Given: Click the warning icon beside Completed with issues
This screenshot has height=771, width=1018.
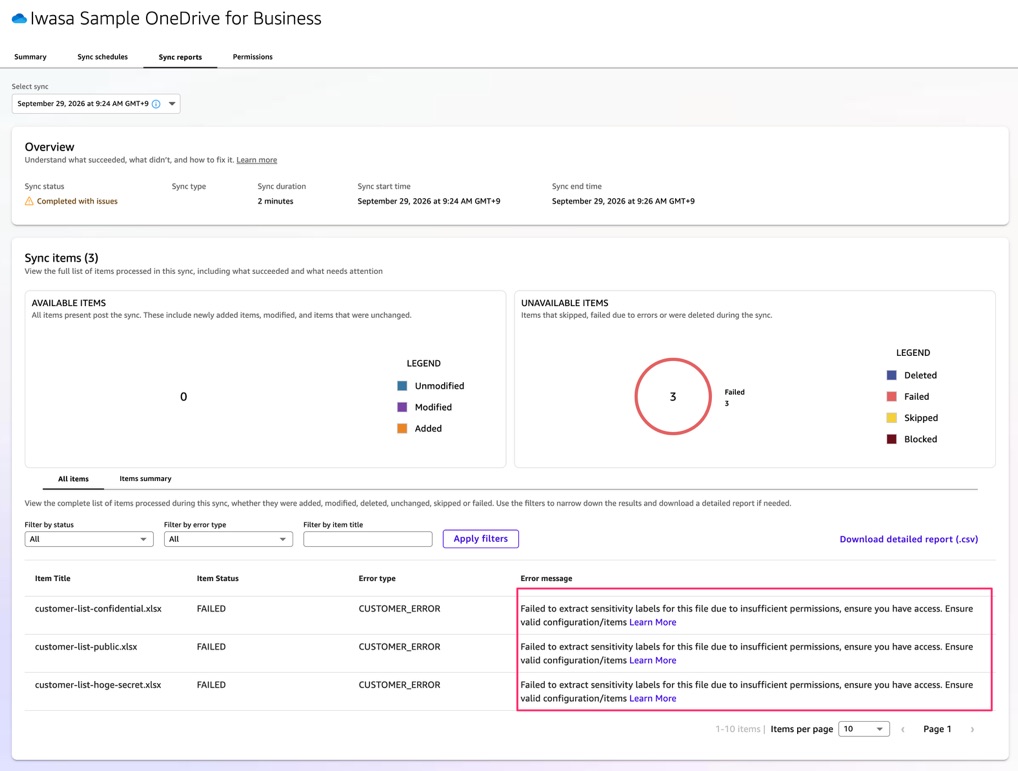Looking at the screenshot, I should point(29,201).
